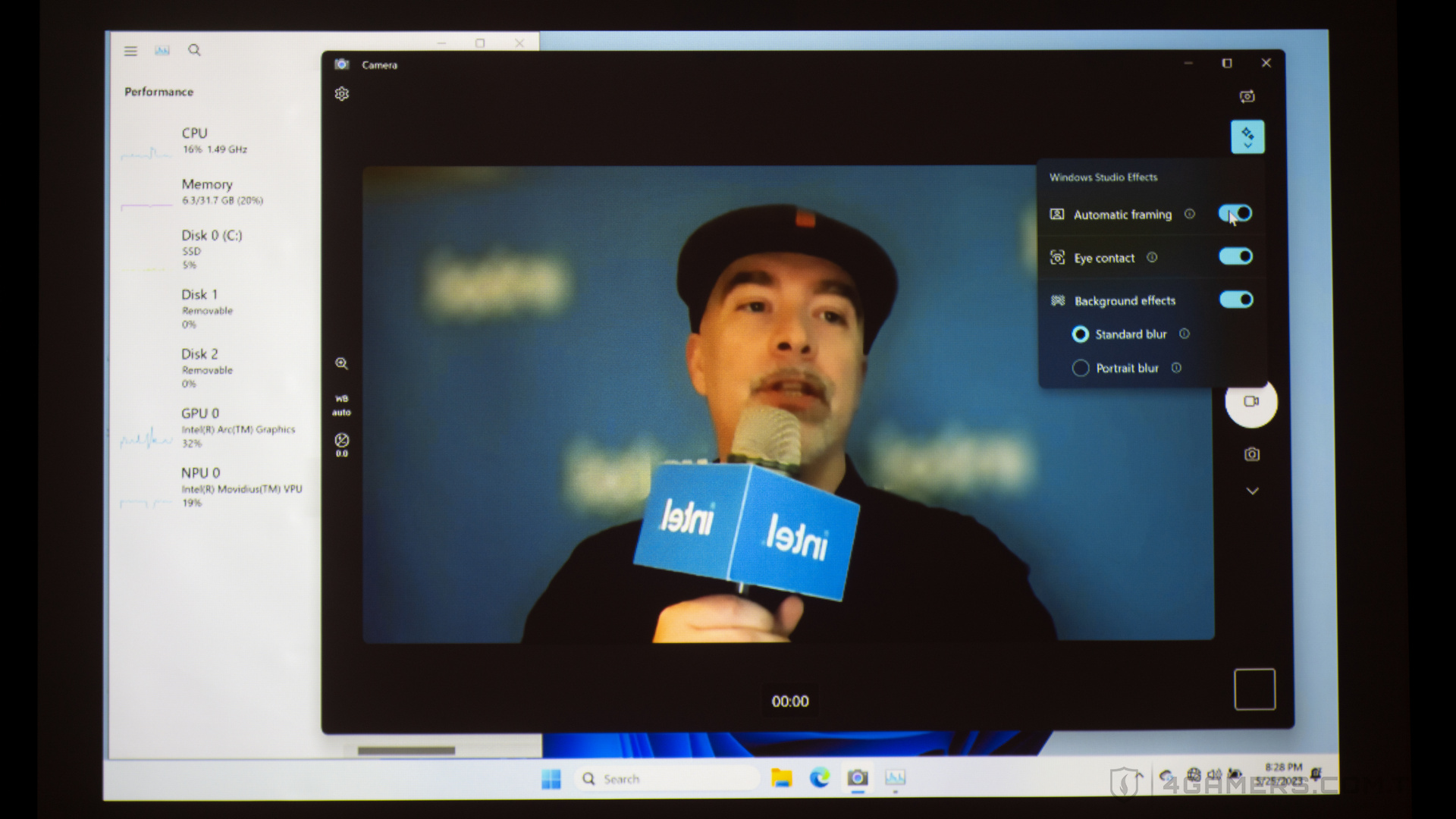Image resolution: width=1456 pixels, height=819 pixels.
Task: Open white balance WB auto control
Action: (x=342, y=406)
